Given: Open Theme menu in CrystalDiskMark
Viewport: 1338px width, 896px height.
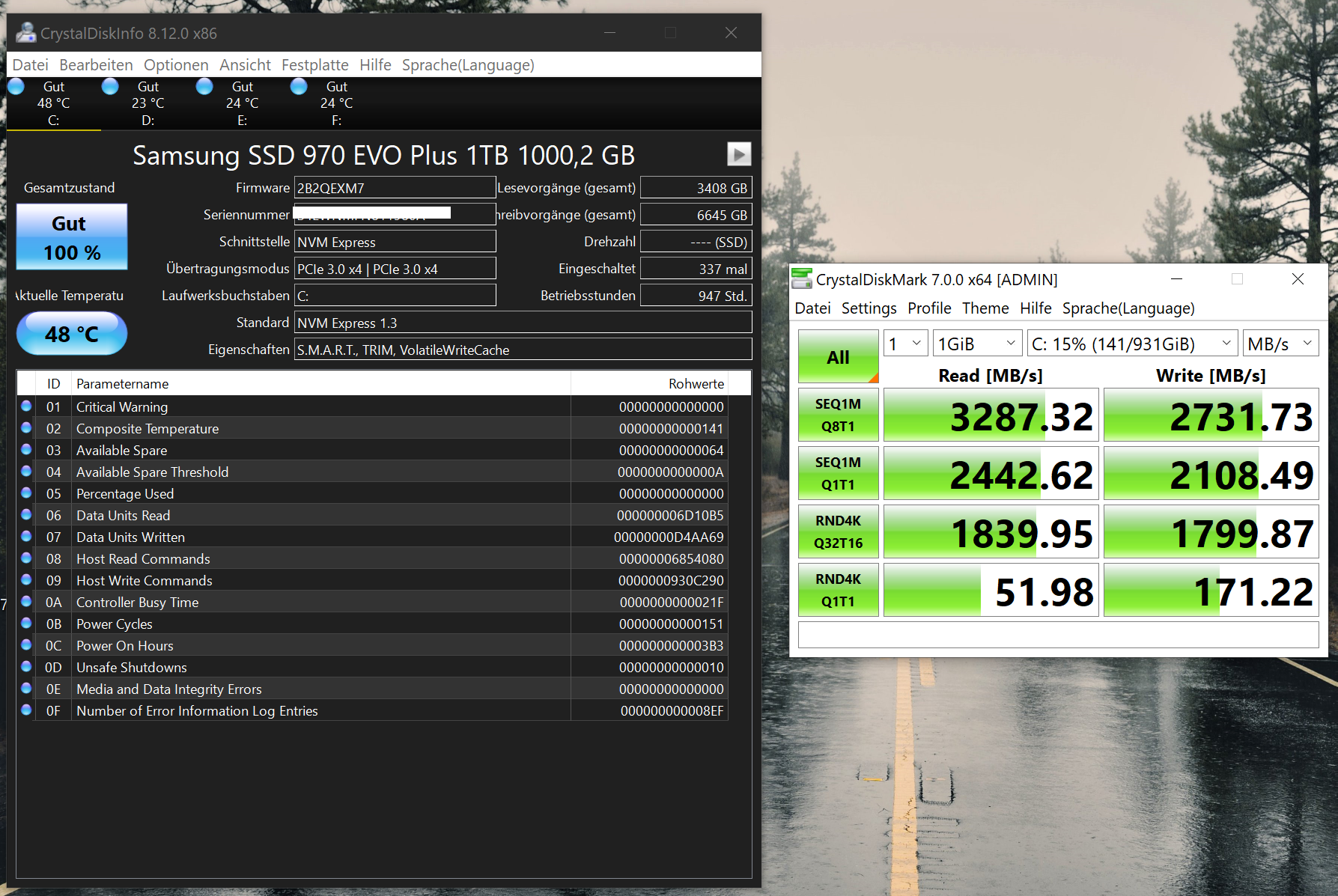Looking at the screenshot, I should click(985, 308).
